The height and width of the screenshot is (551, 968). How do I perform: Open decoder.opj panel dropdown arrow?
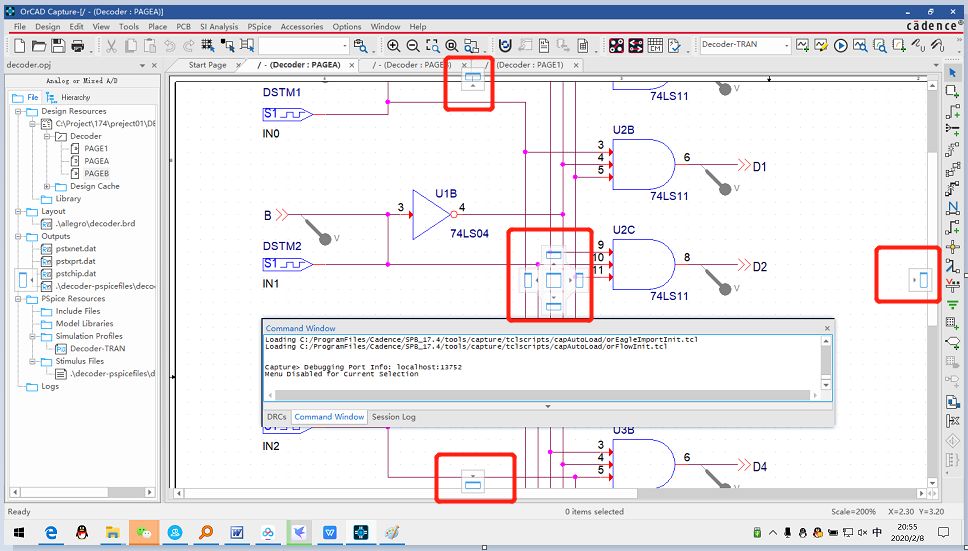143,65
